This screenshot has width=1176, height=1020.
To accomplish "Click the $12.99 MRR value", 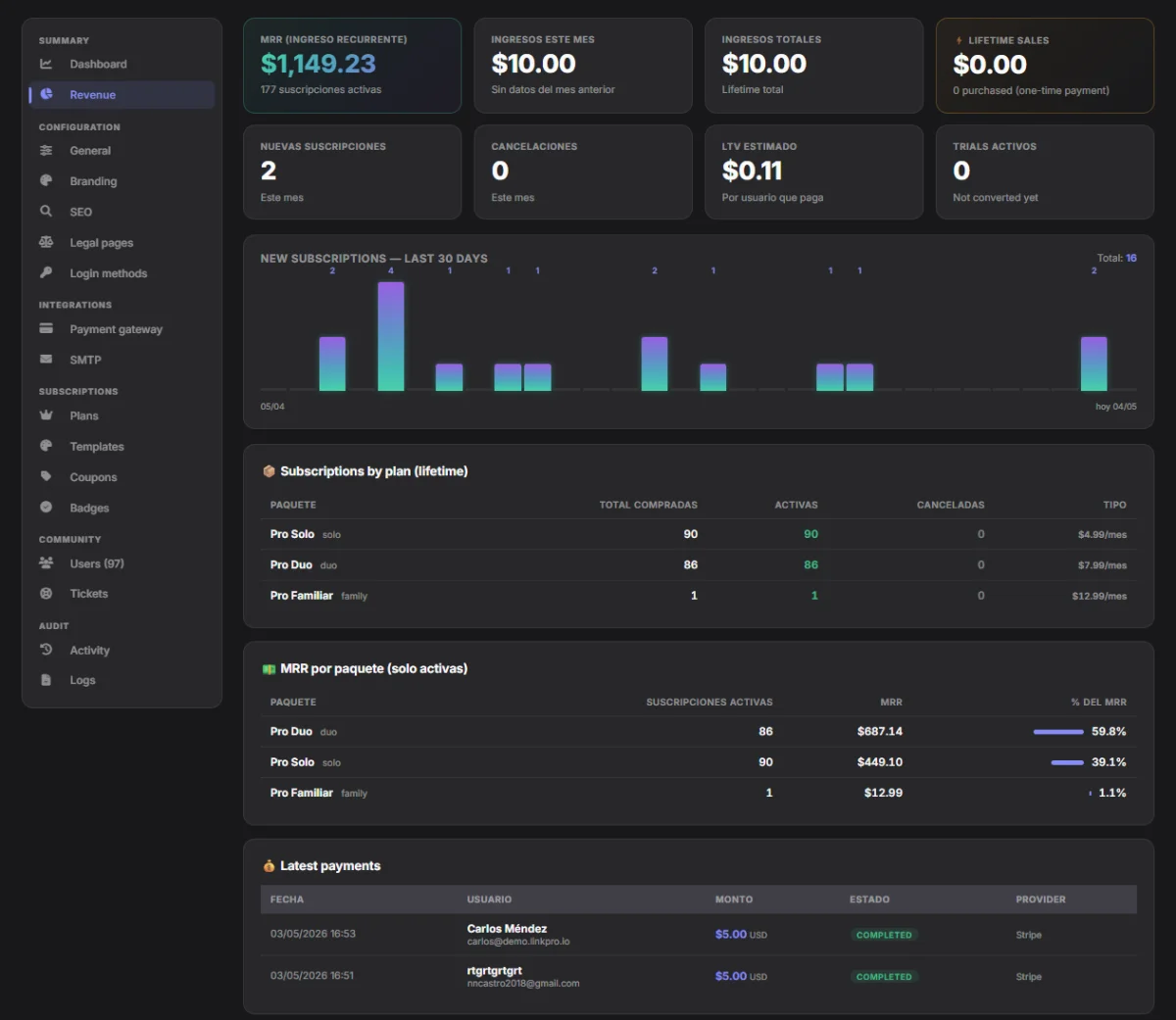I will (883, 793).
